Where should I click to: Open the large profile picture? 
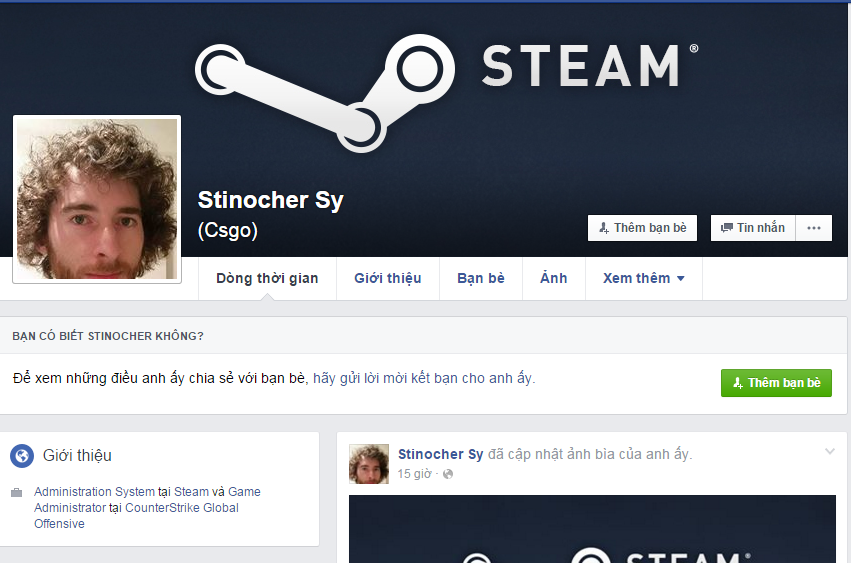[x=97, y=199]
